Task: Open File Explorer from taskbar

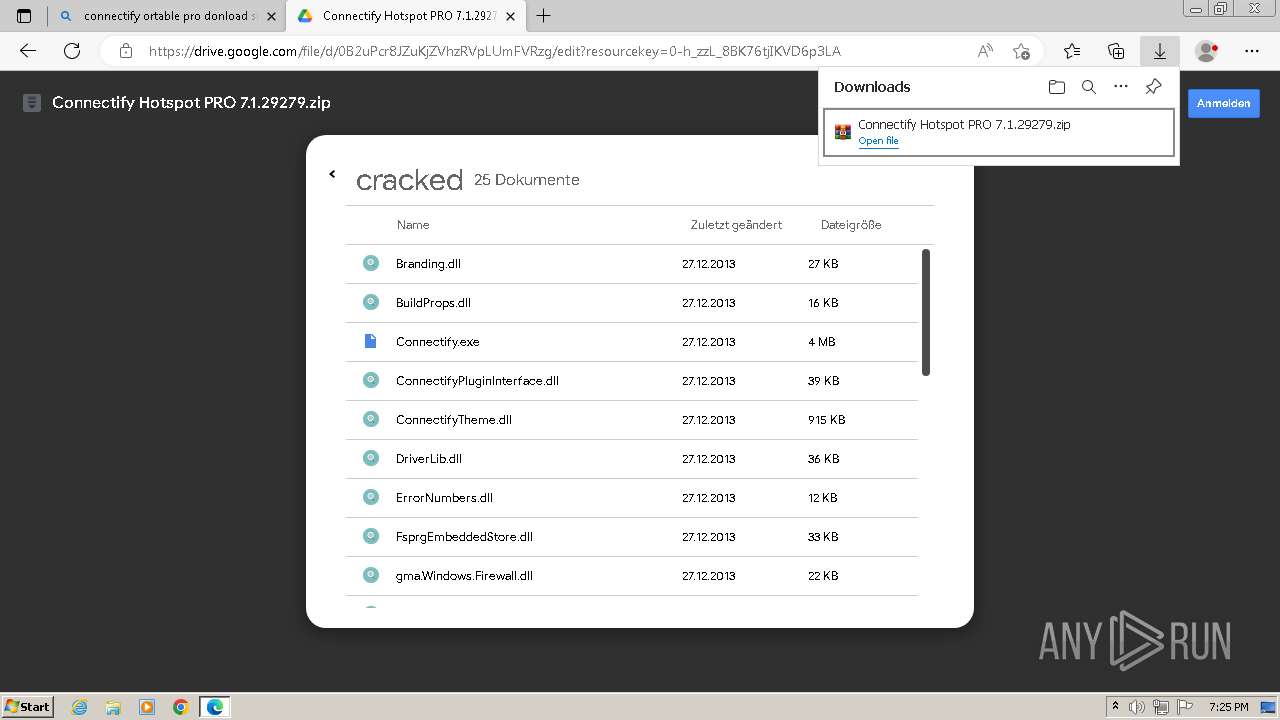Action: coord(113,707)
